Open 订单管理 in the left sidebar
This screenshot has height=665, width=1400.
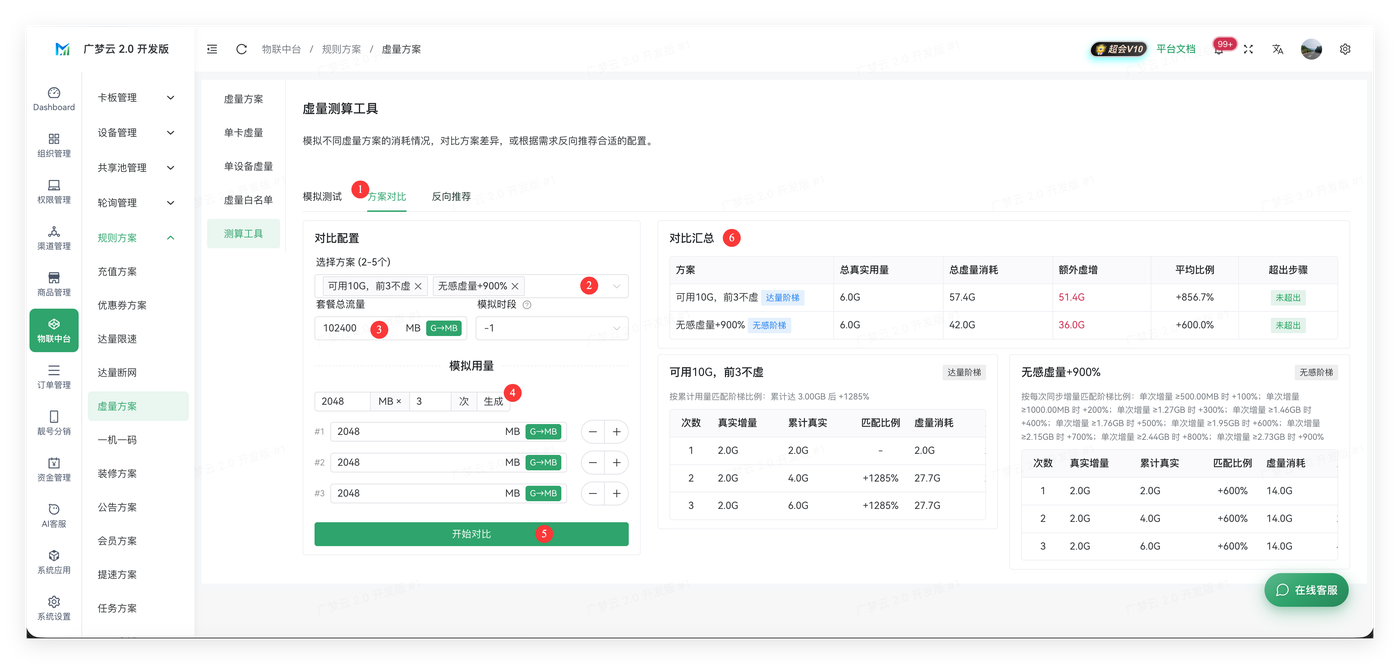54,376
